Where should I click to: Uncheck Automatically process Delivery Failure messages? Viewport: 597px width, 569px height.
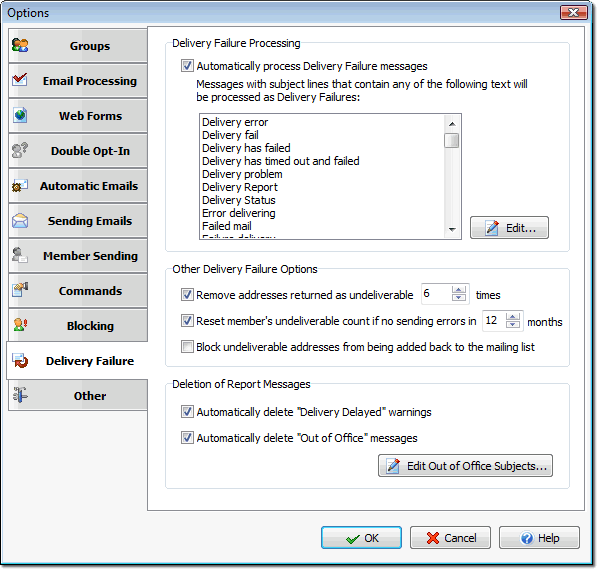point(187,66)
